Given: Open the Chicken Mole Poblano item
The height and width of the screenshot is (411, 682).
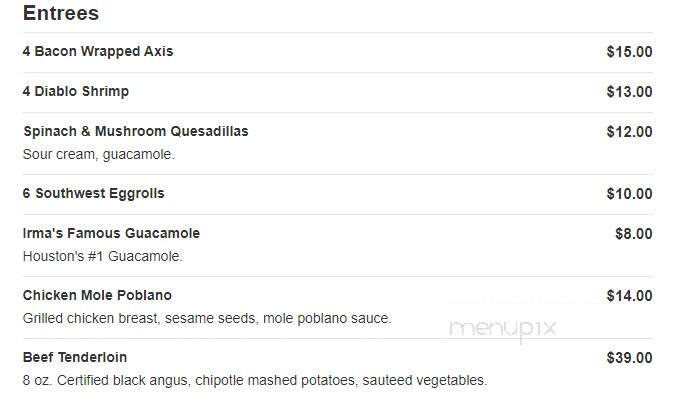Looking at the screenshot, I should pyautogui.click(x=97, y=296).
